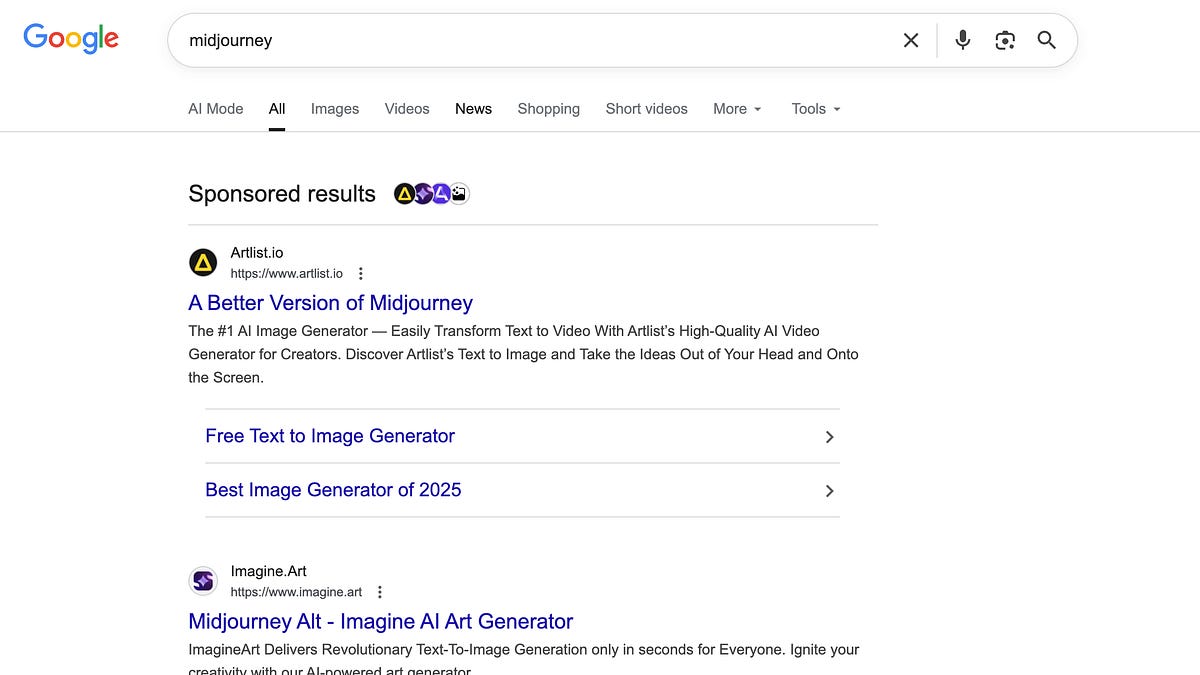
Task: Open Google Lens image search icon
Action: pyautogui.click(x=1005, y=40)
